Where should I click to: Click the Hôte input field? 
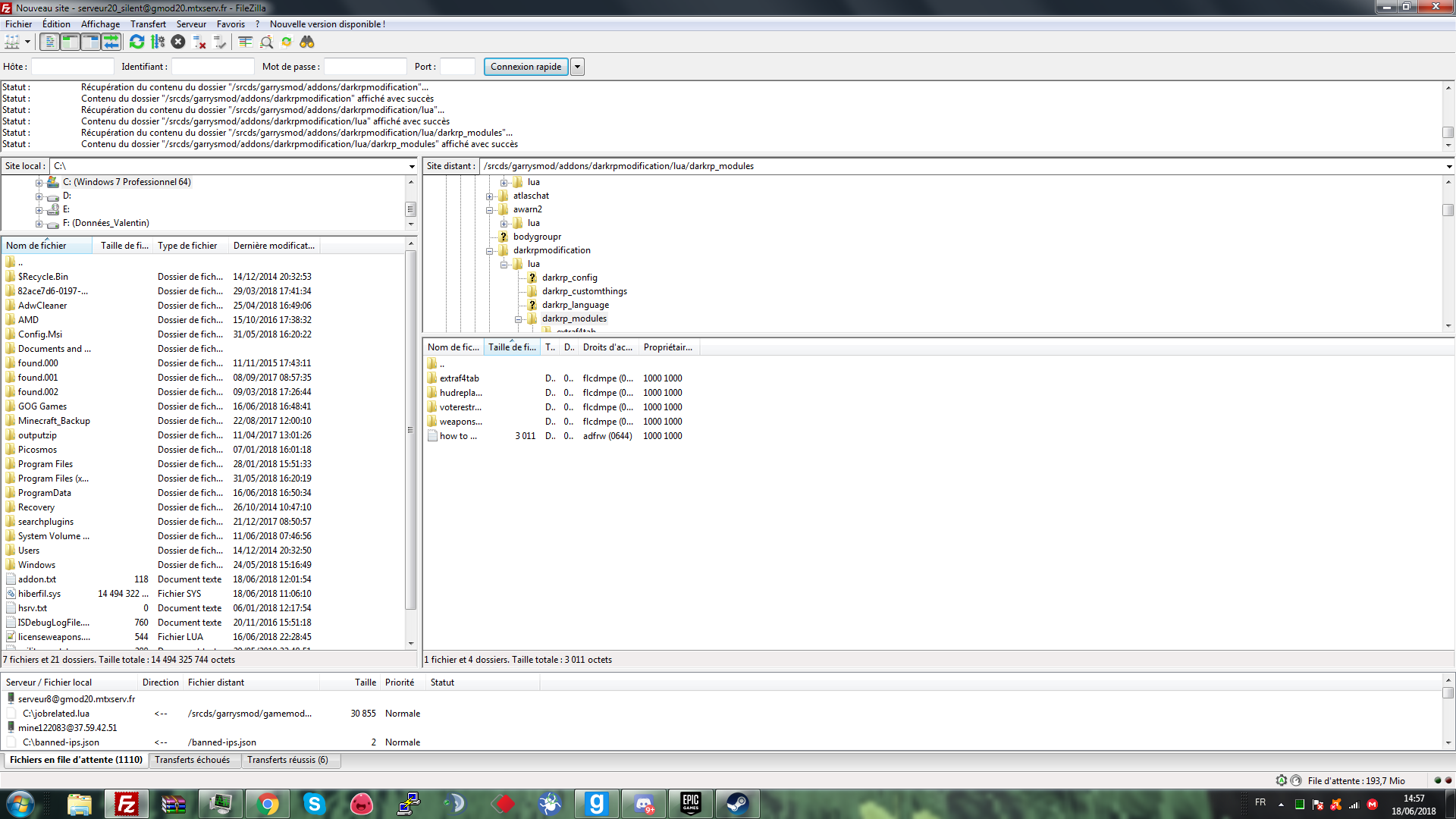pos(72,67)
